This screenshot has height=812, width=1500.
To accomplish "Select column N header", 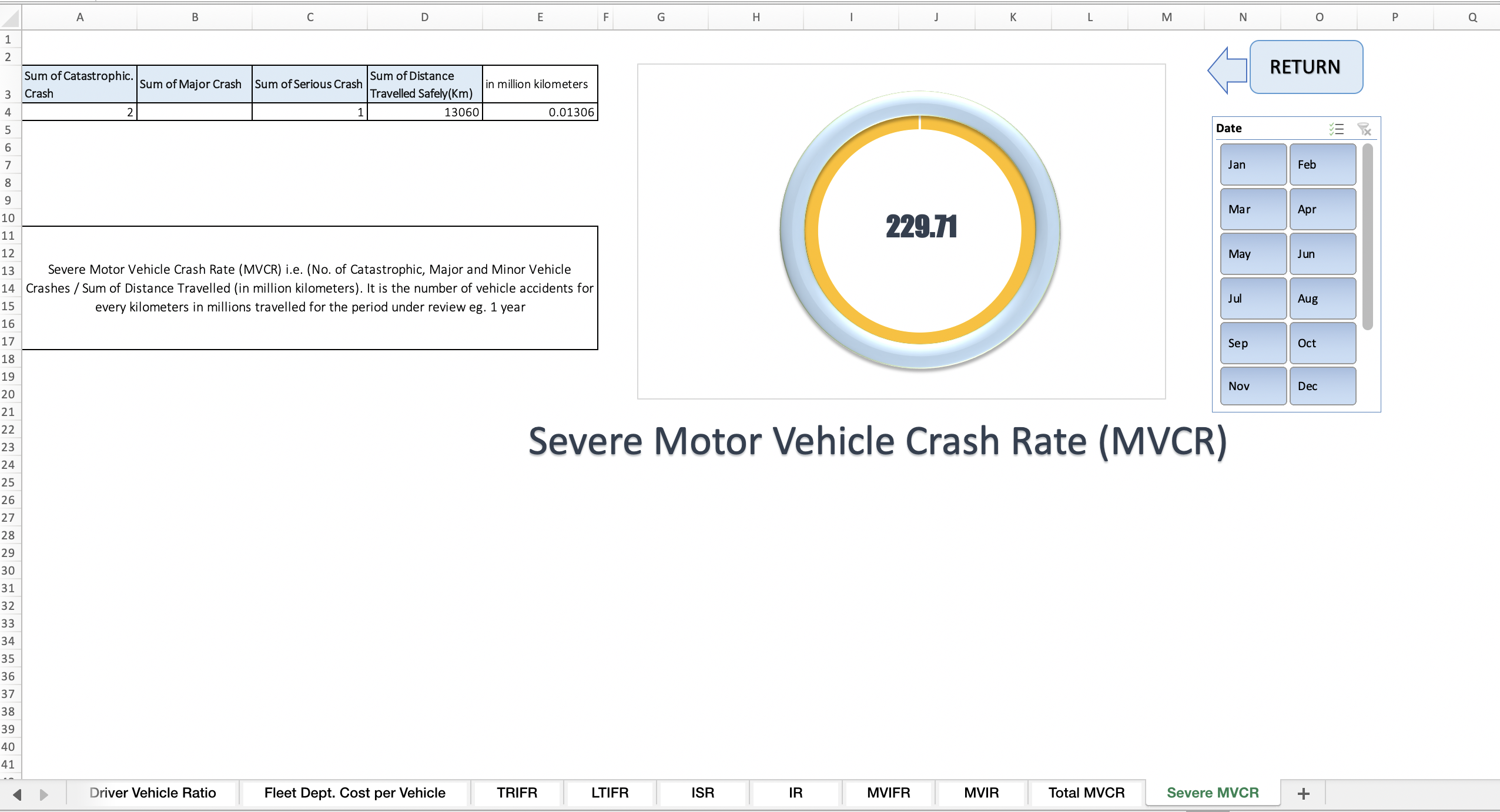I will click(1243, 18).
